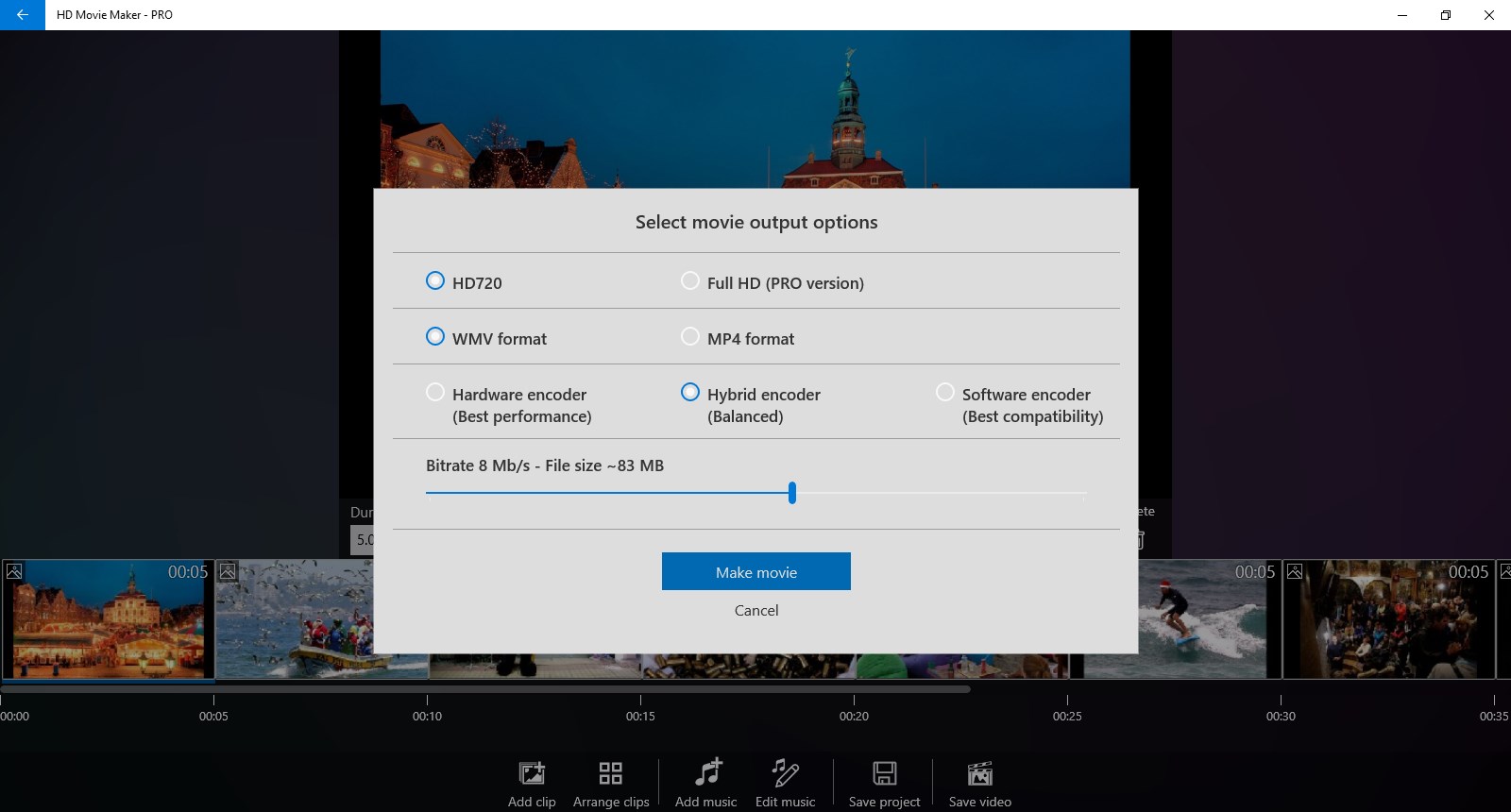Click the bitrate slider handle
1511x812 pixels.
coord(792,492)
